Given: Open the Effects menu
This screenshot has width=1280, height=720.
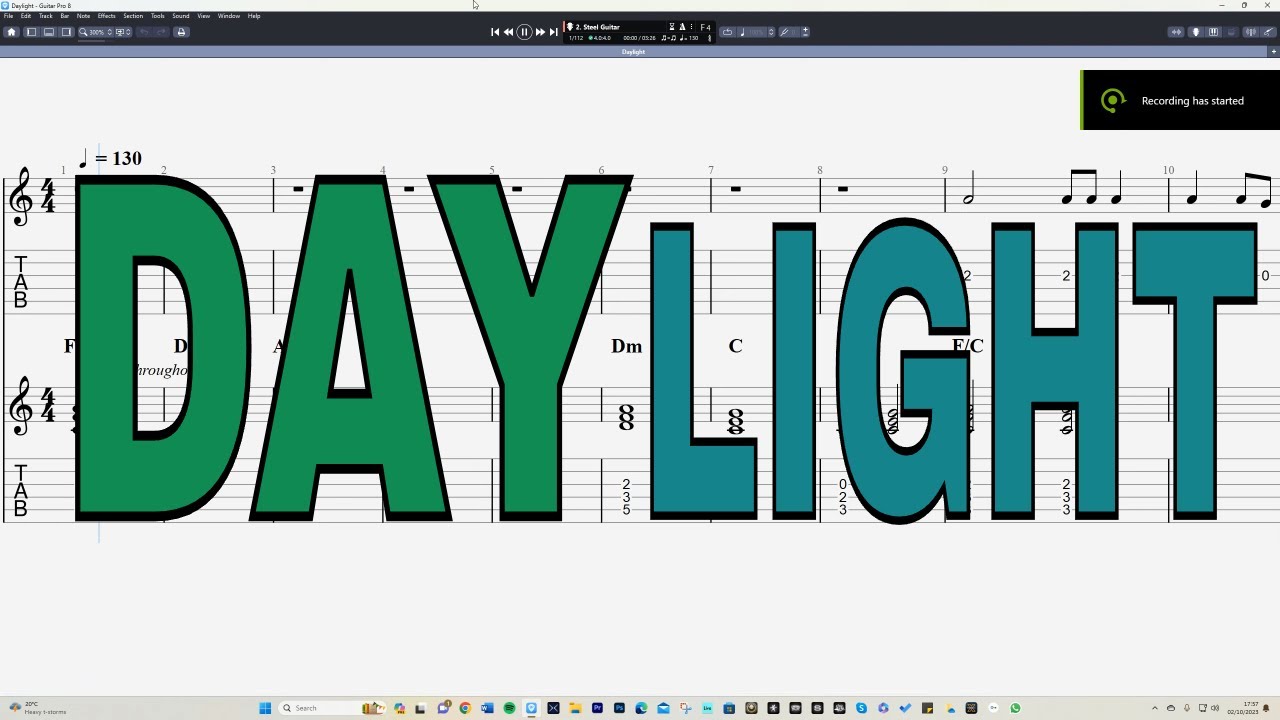Looking at the screenshot, I should click(x=106, y=16).
